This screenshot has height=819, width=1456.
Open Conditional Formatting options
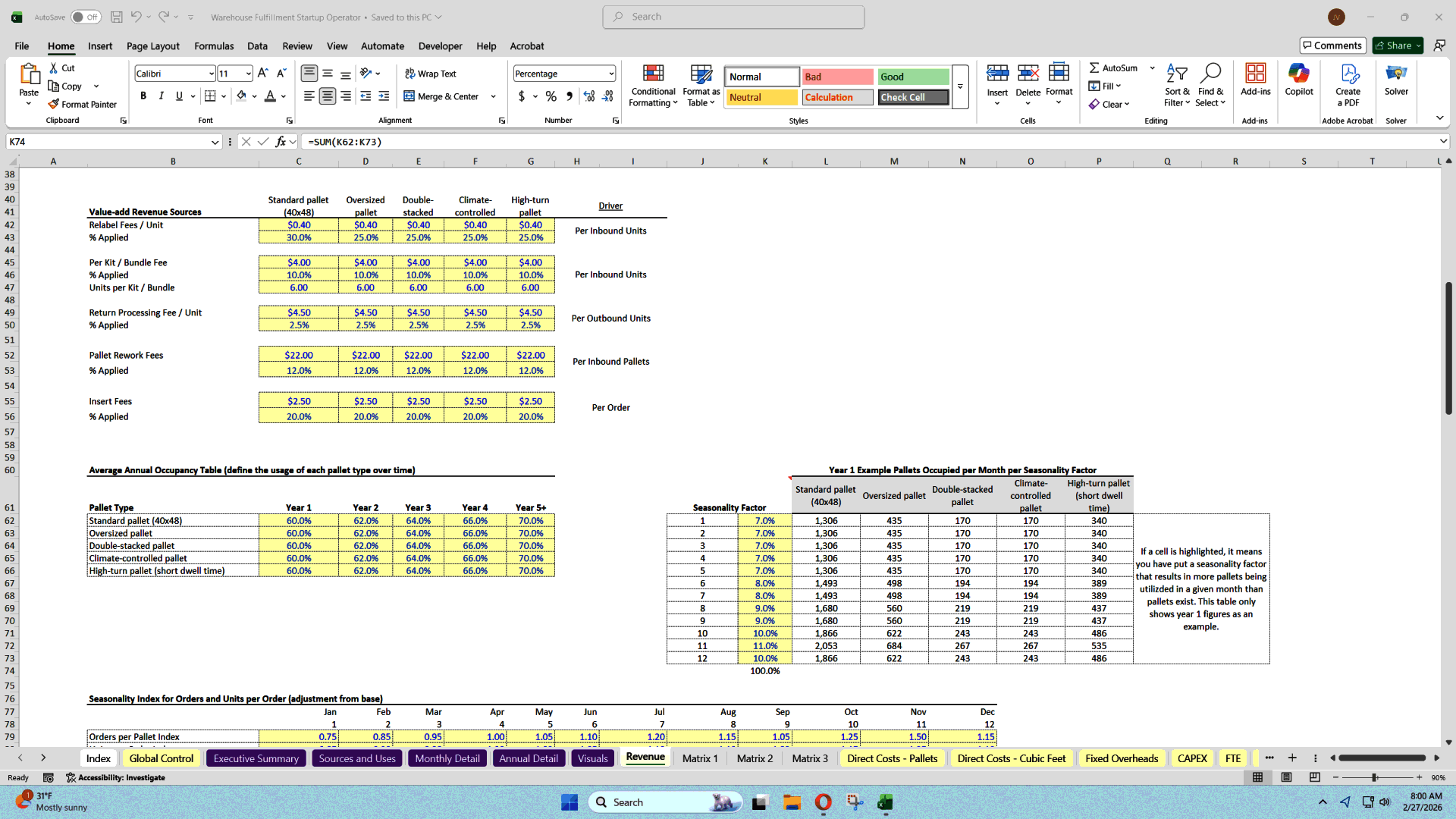pos(653,86)
